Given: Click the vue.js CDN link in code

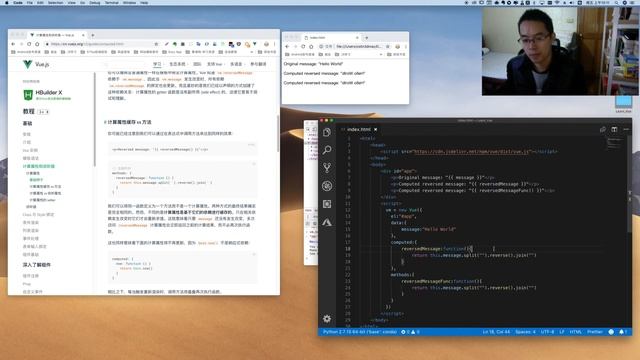Looking at the screenshot, I should (x=472, y=151).
